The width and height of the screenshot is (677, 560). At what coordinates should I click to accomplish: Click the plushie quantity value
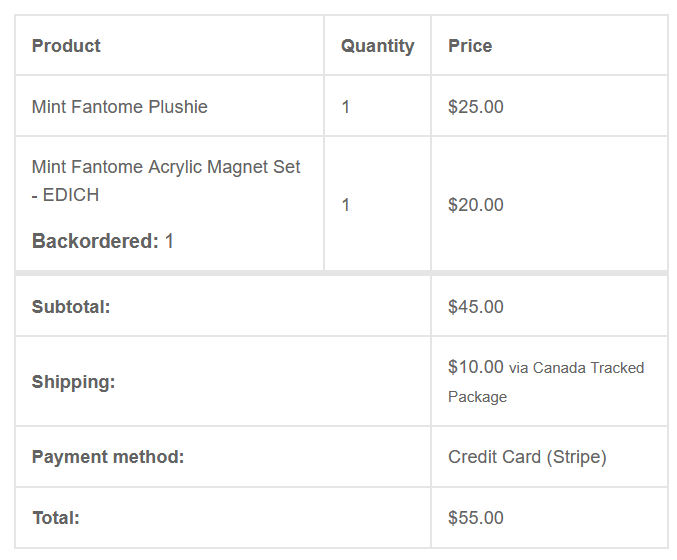(345, 107)
